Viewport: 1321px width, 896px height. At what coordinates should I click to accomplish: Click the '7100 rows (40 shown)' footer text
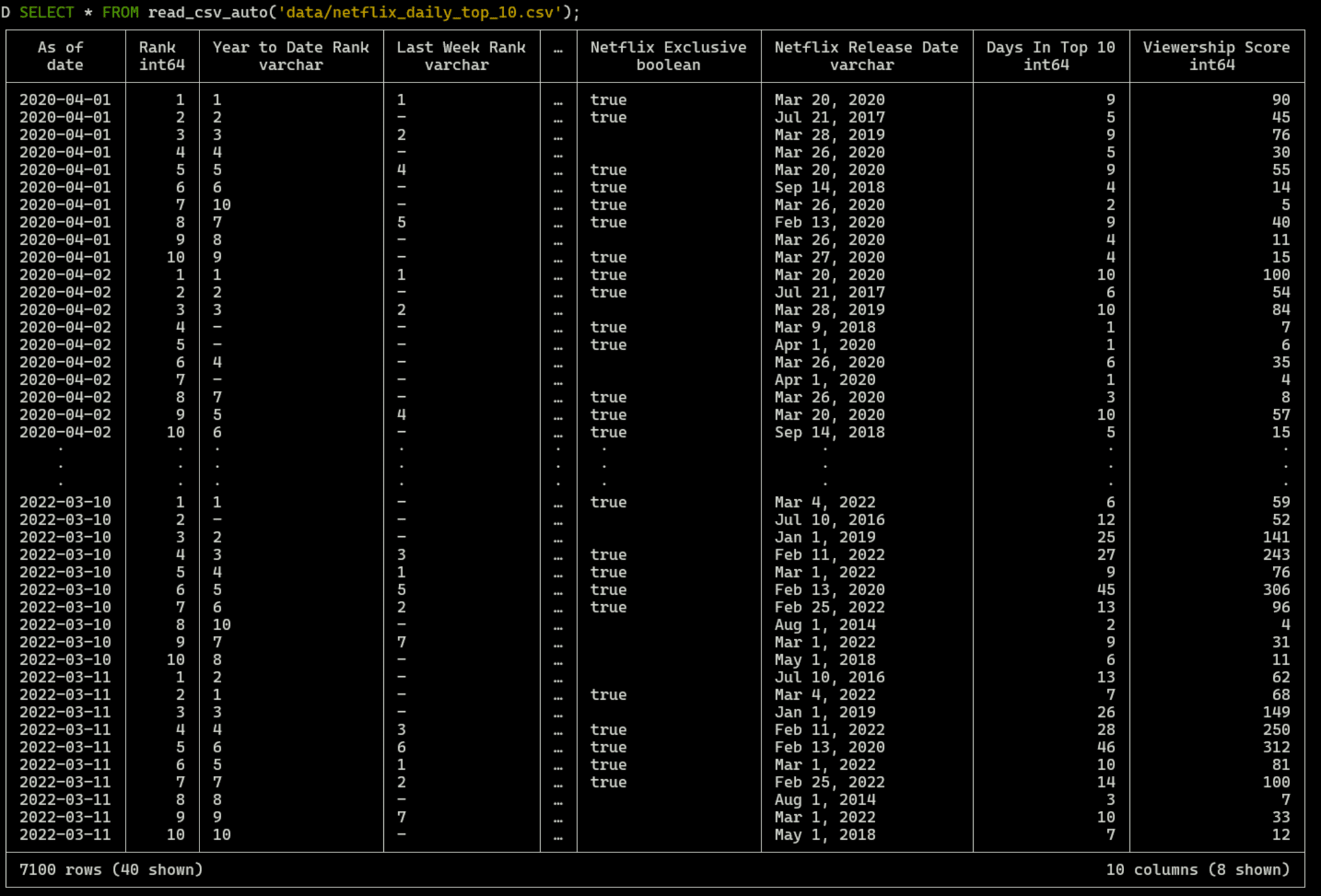click(111, 870)
